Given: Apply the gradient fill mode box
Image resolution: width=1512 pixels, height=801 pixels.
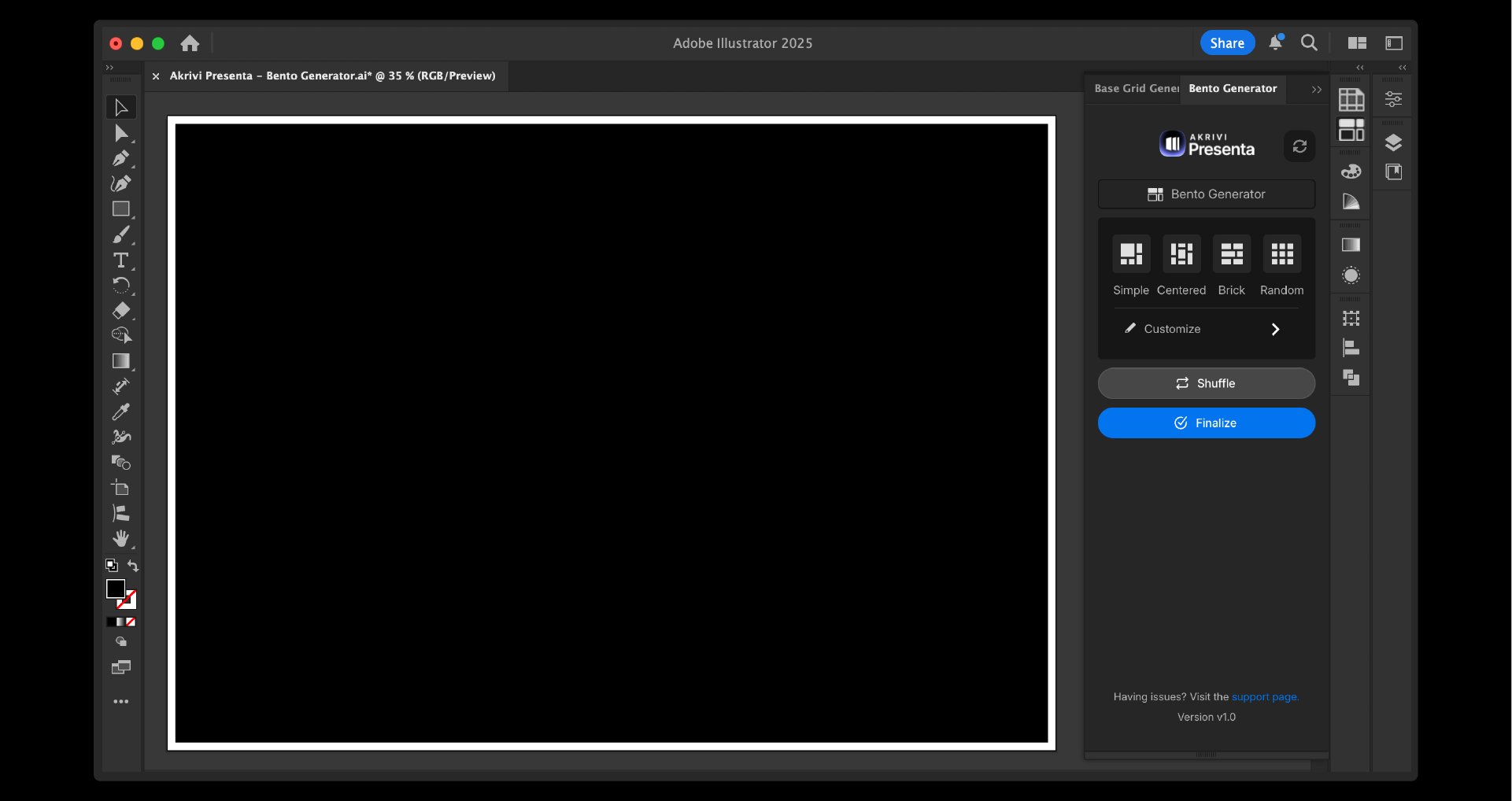Looking at the screenshot, I should pos(121,622).
